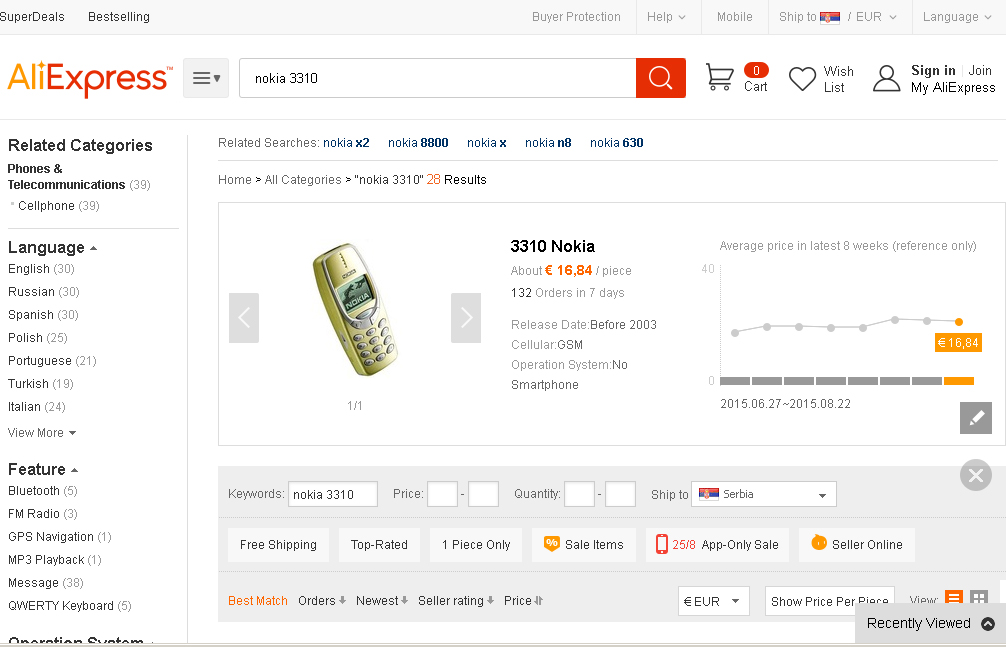Open Ship to Serbia country dropdown
Viewport: 1006px width, 647px height.
point(763,494)
